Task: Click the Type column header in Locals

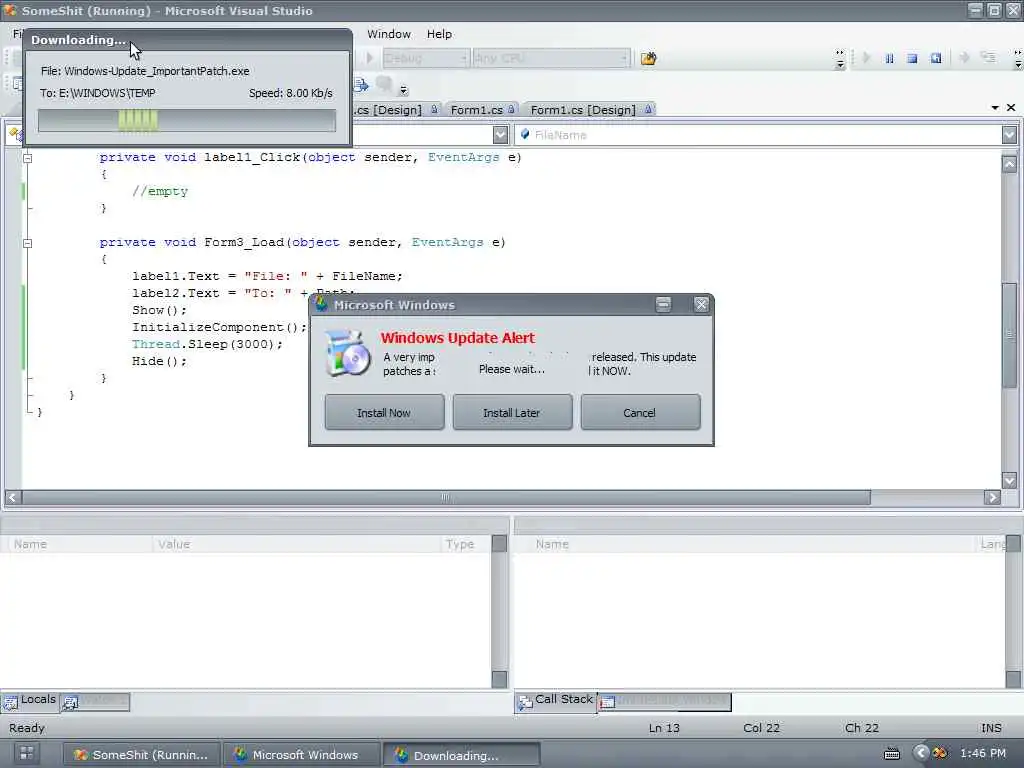Action: pos(466,544)
